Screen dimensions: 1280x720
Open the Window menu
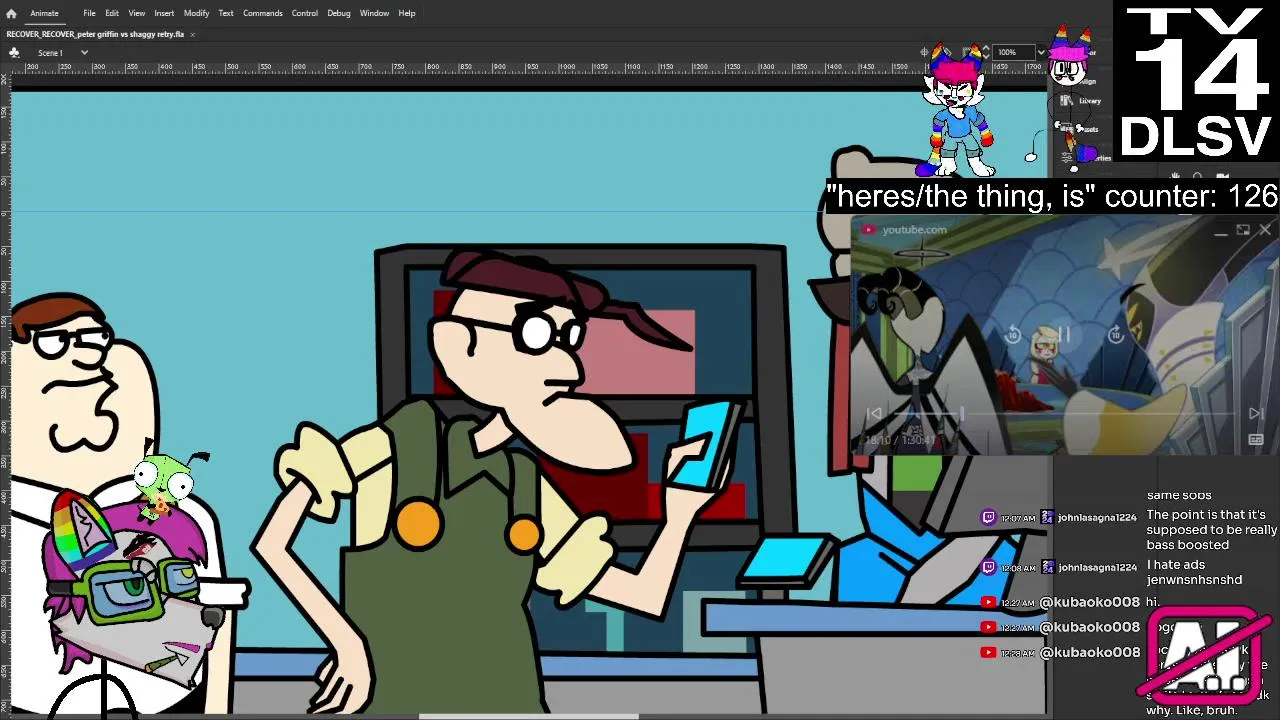tap(374, 13)
